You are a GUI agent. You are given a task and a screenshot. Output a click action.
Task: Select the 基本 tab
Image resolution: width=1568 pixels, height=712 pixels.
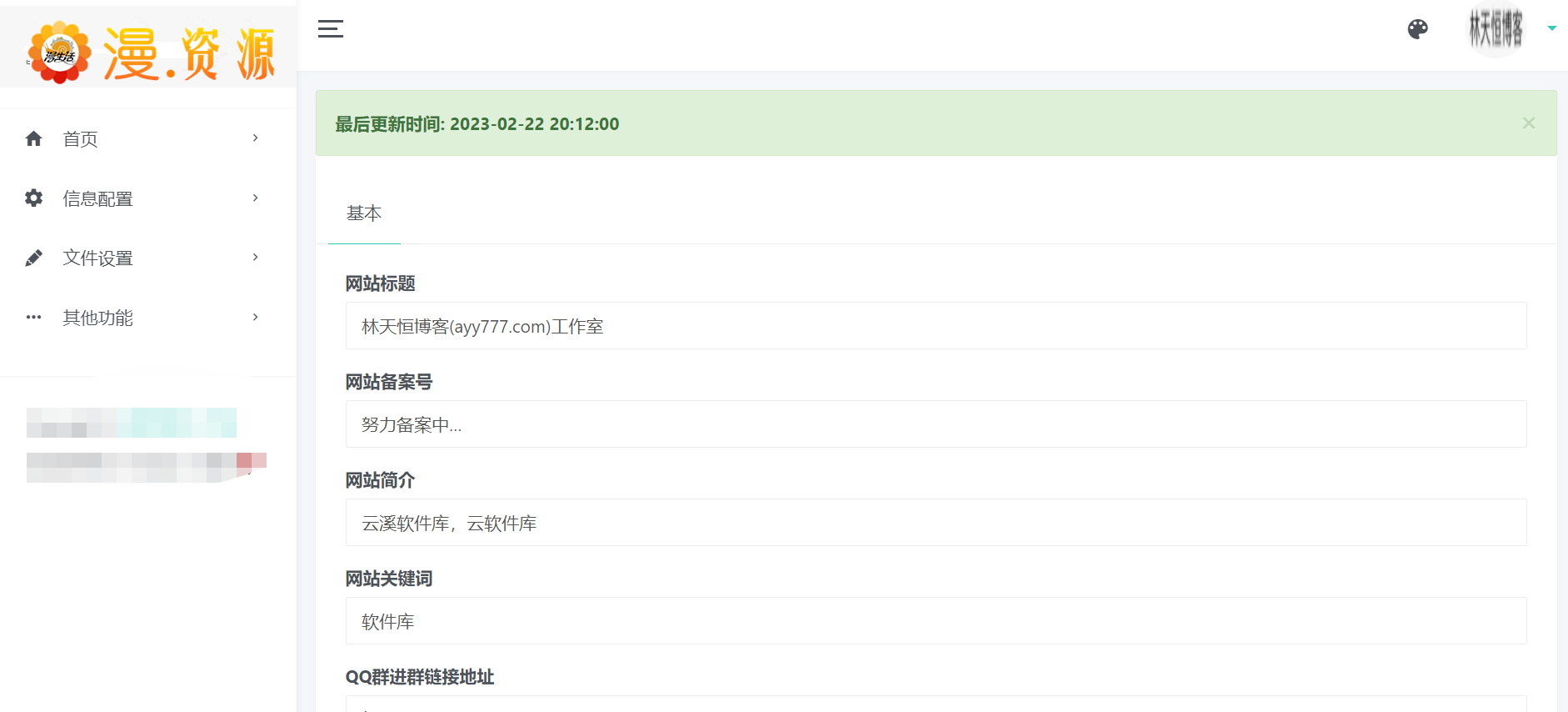coord(364,213)
